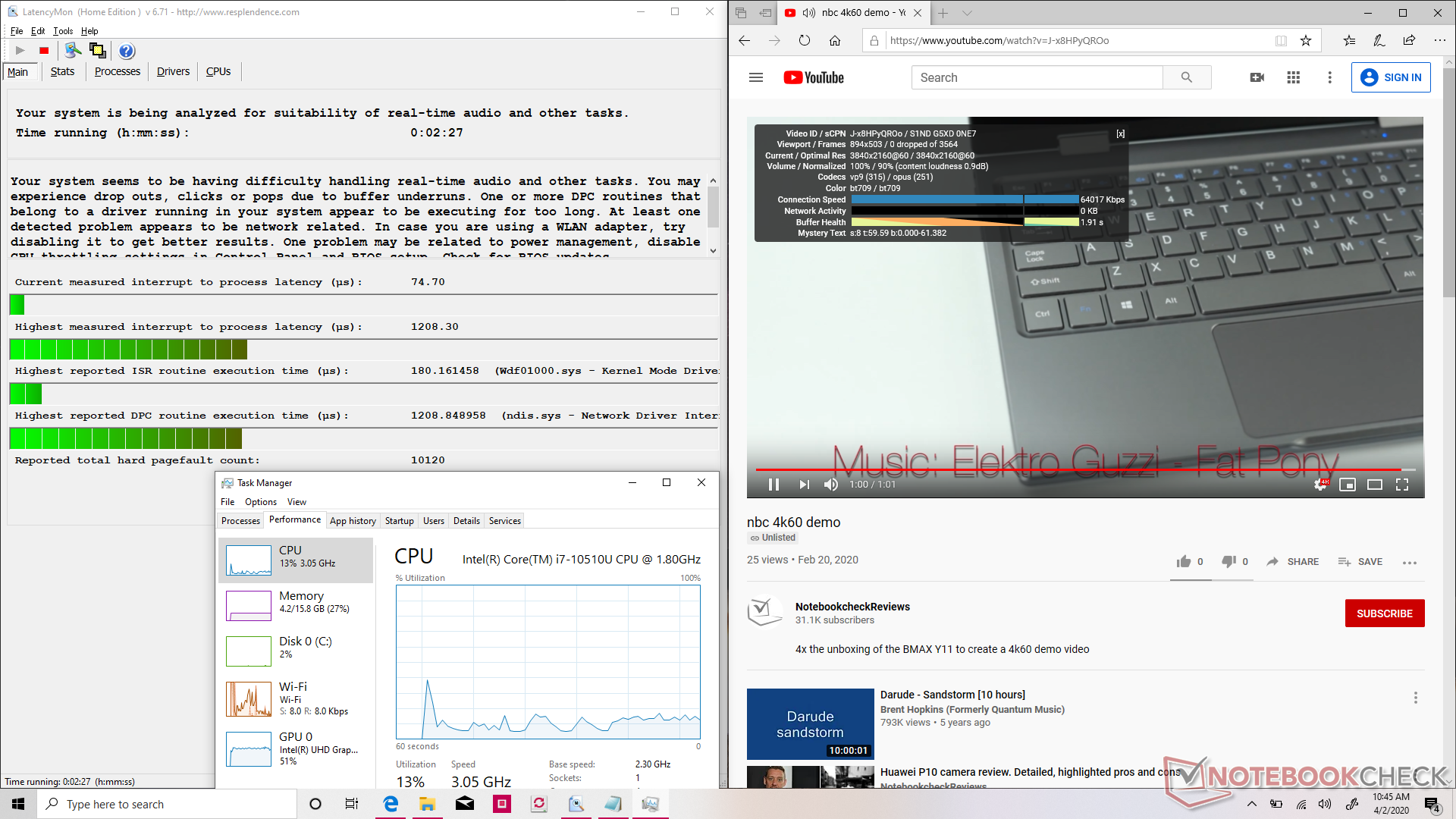
Task: Click the YouTube video progress bar
Action: [x=1085, y=469]
